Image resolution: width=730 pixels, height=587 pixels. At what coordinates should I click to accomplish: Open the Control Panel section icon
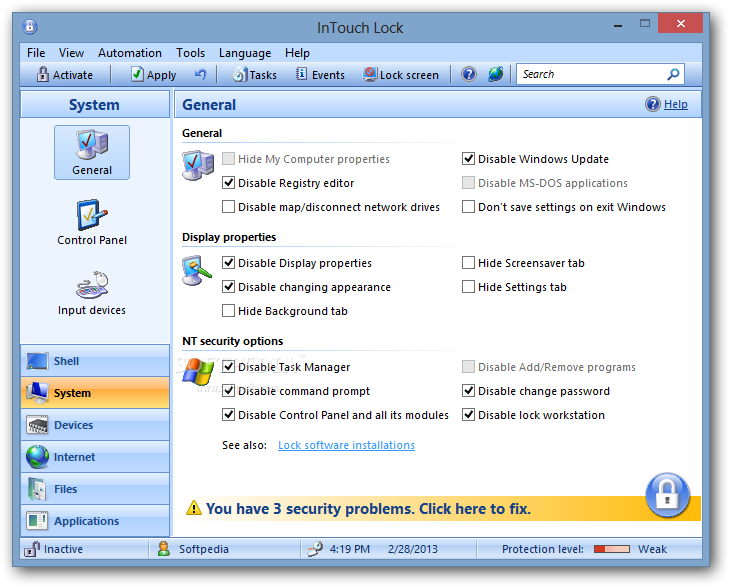pyautogui.click(x=92, y=223)
